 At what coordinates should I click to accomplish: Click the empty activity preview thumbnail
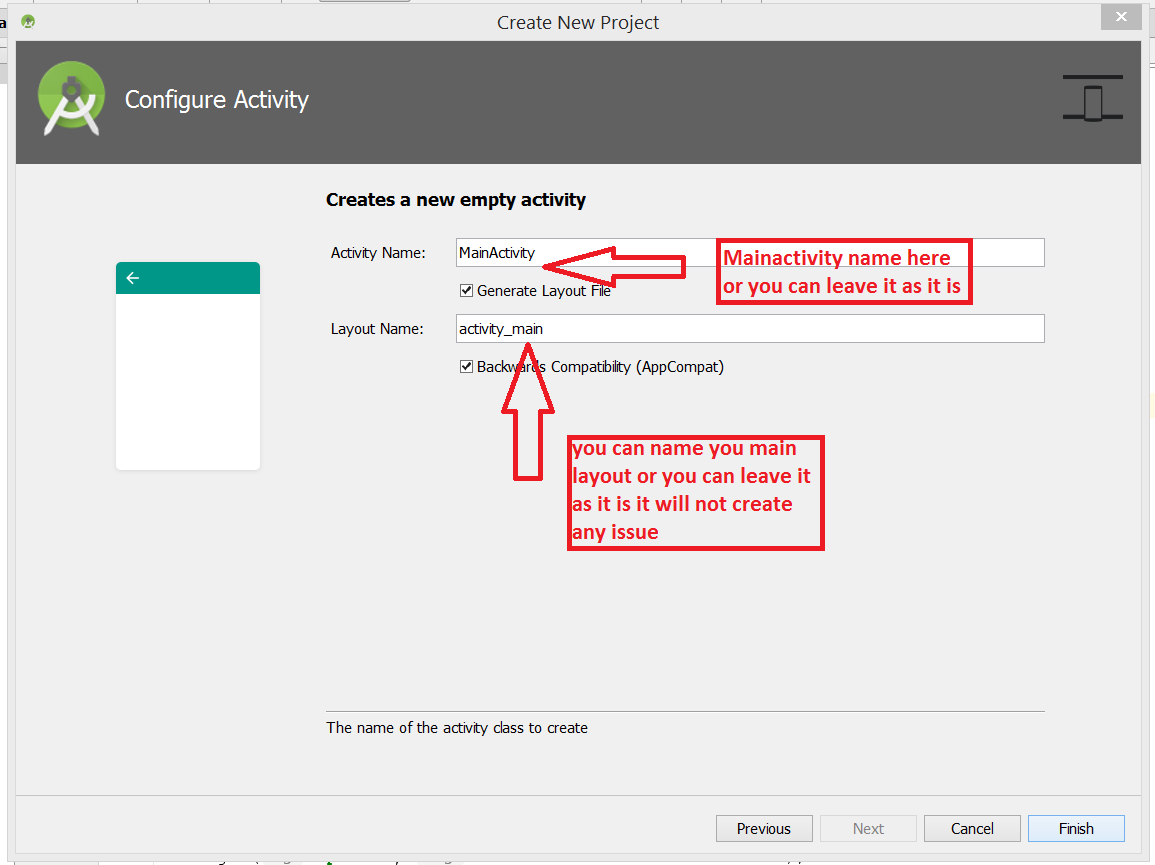click(x=188, y=365)
